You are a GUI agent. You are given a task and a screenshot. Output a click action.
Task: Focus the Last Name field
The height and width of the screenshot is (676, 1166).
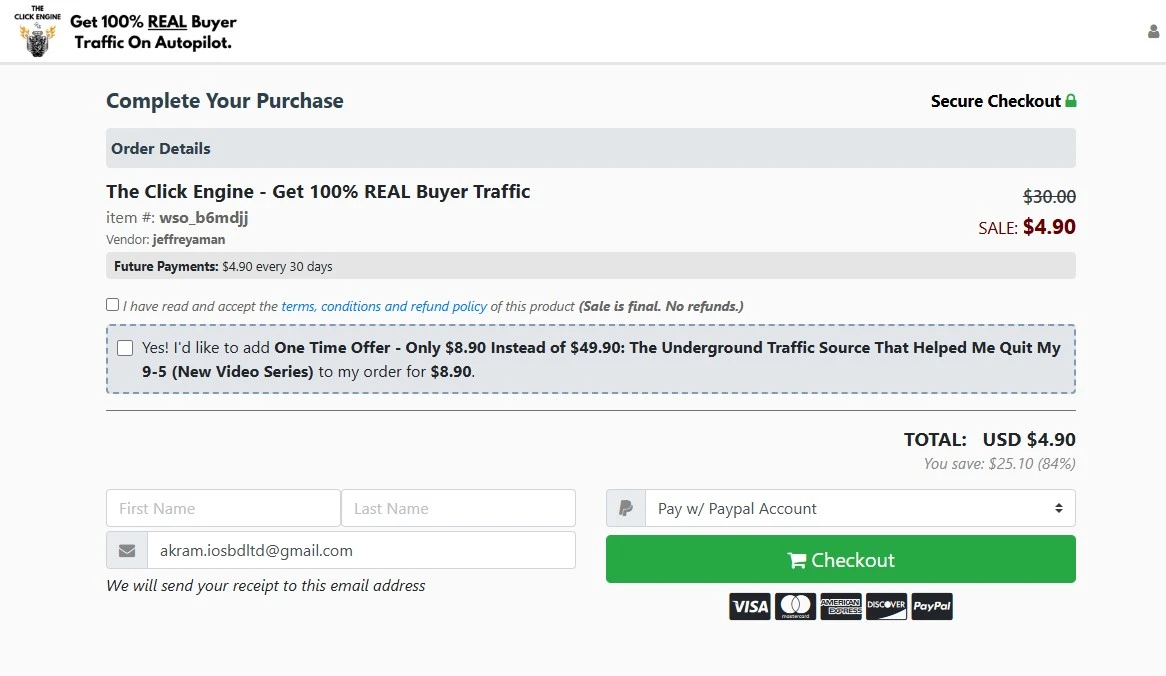458,509
